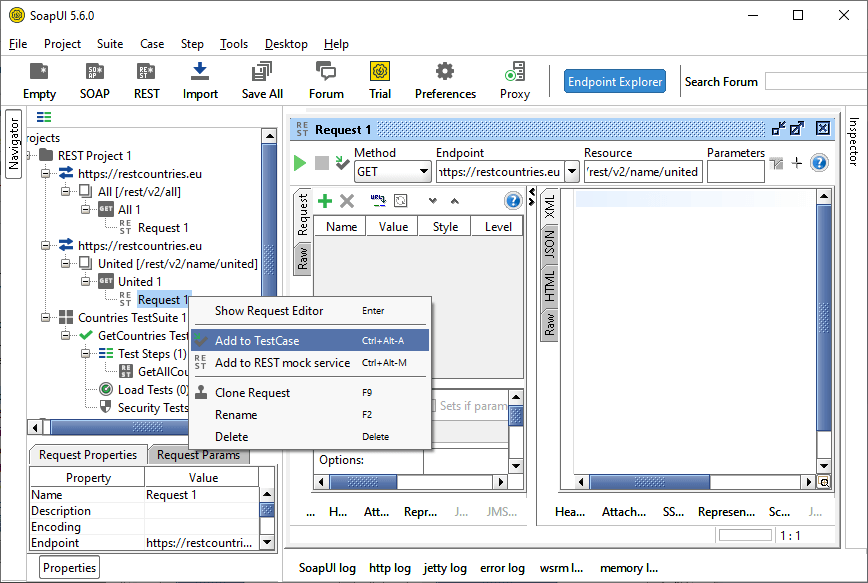Click the Import project icon
Image resolution: width=868 pixels, height=583 pixels.
point(200,81)
